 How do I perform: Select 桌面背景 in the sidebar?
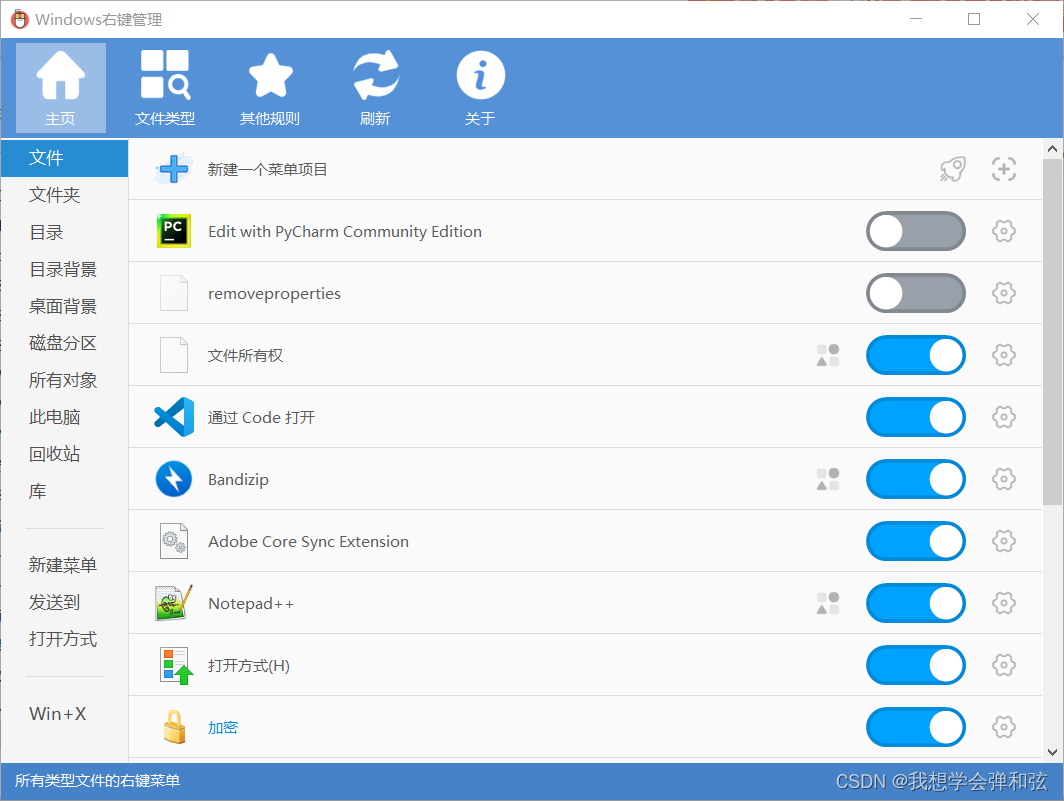[x=64, y=306]
